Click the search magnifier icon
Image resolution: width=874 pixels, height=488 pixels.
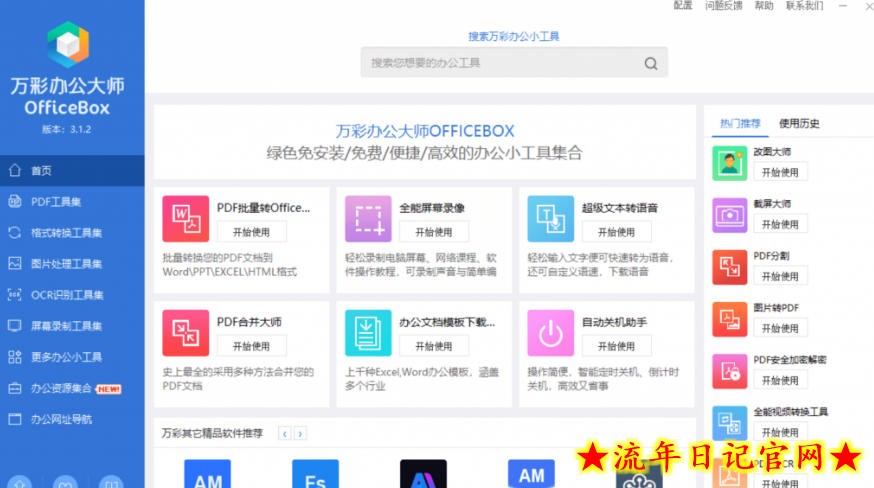650,63
